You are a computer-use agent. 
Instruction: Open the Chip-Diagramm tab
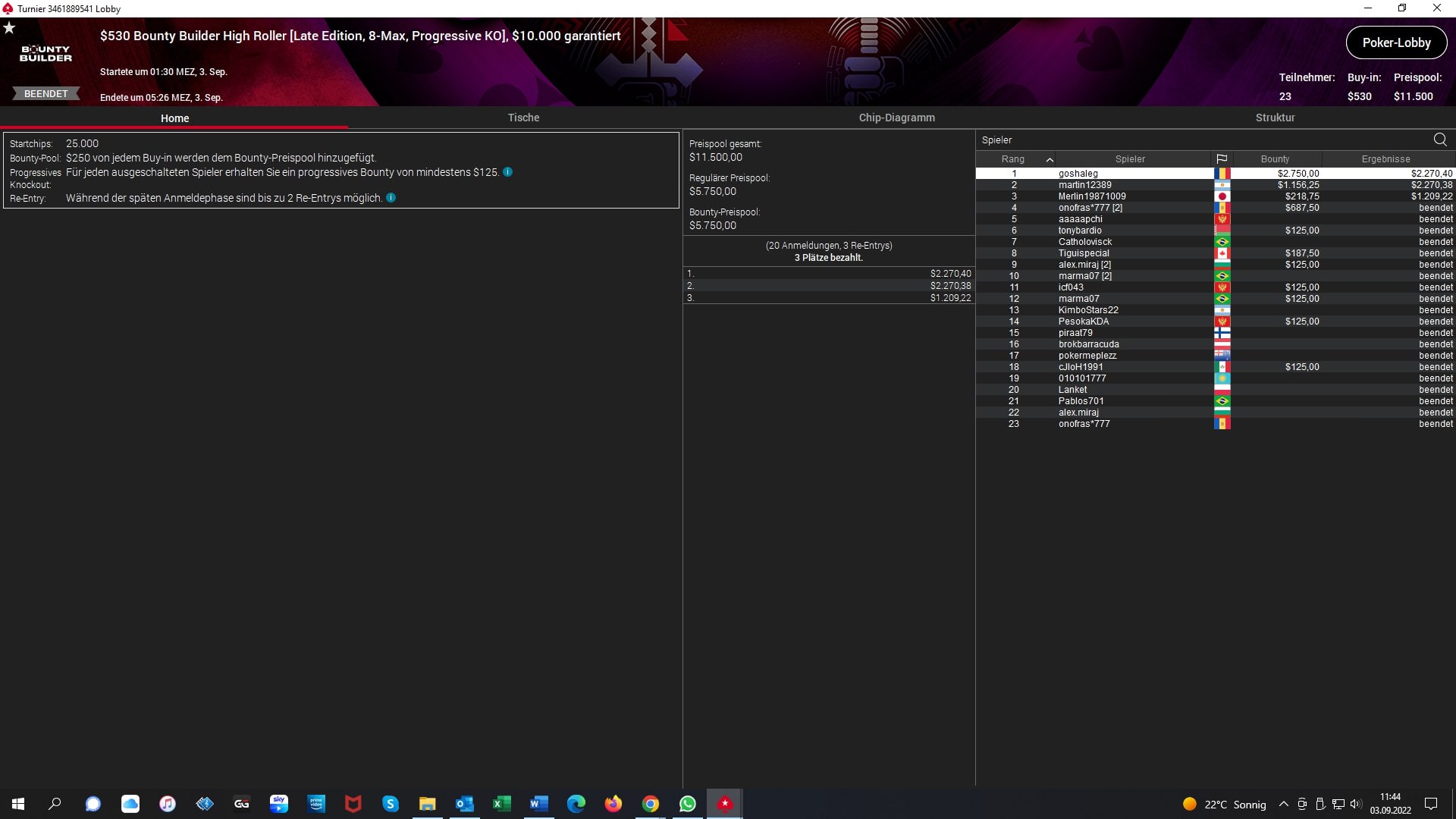[896, 118]
